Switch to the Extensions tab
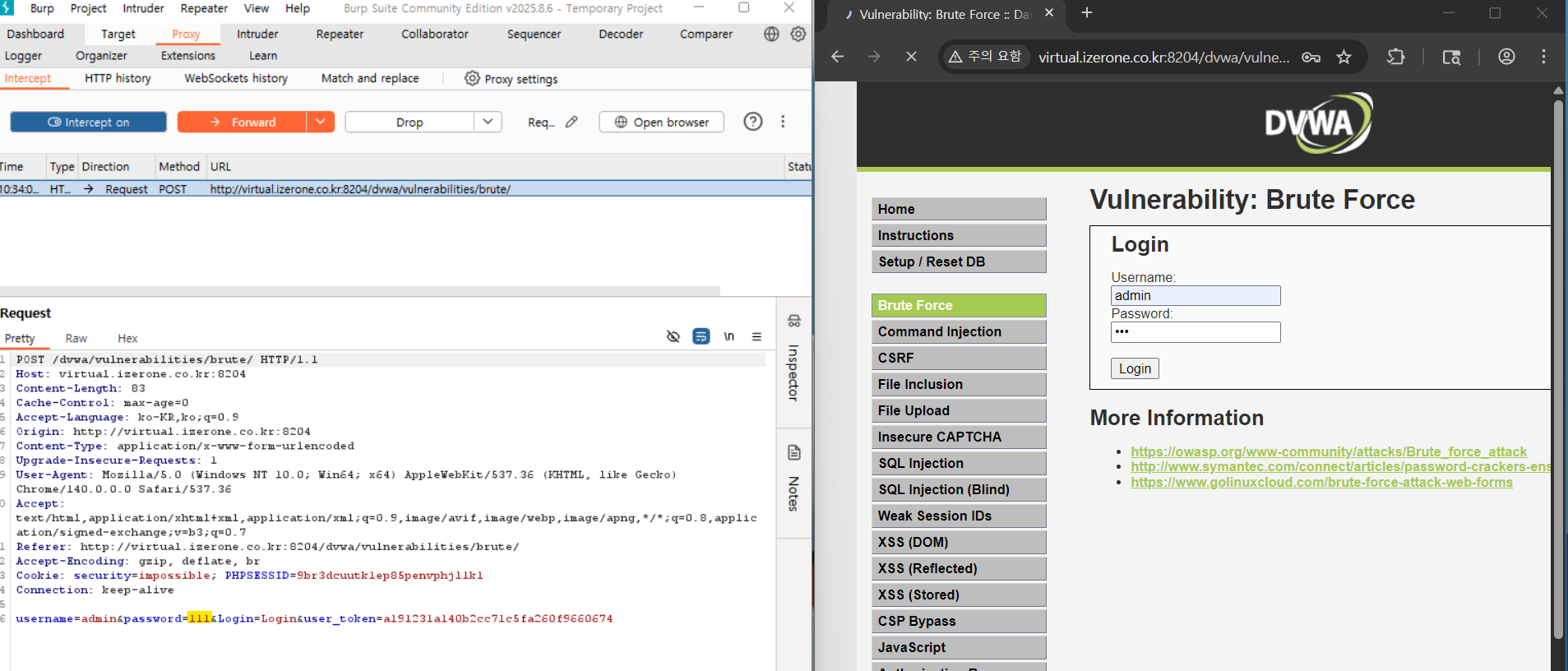Image resolution: width=1568 pixels, height=671 pixels. tap(188, 56)
